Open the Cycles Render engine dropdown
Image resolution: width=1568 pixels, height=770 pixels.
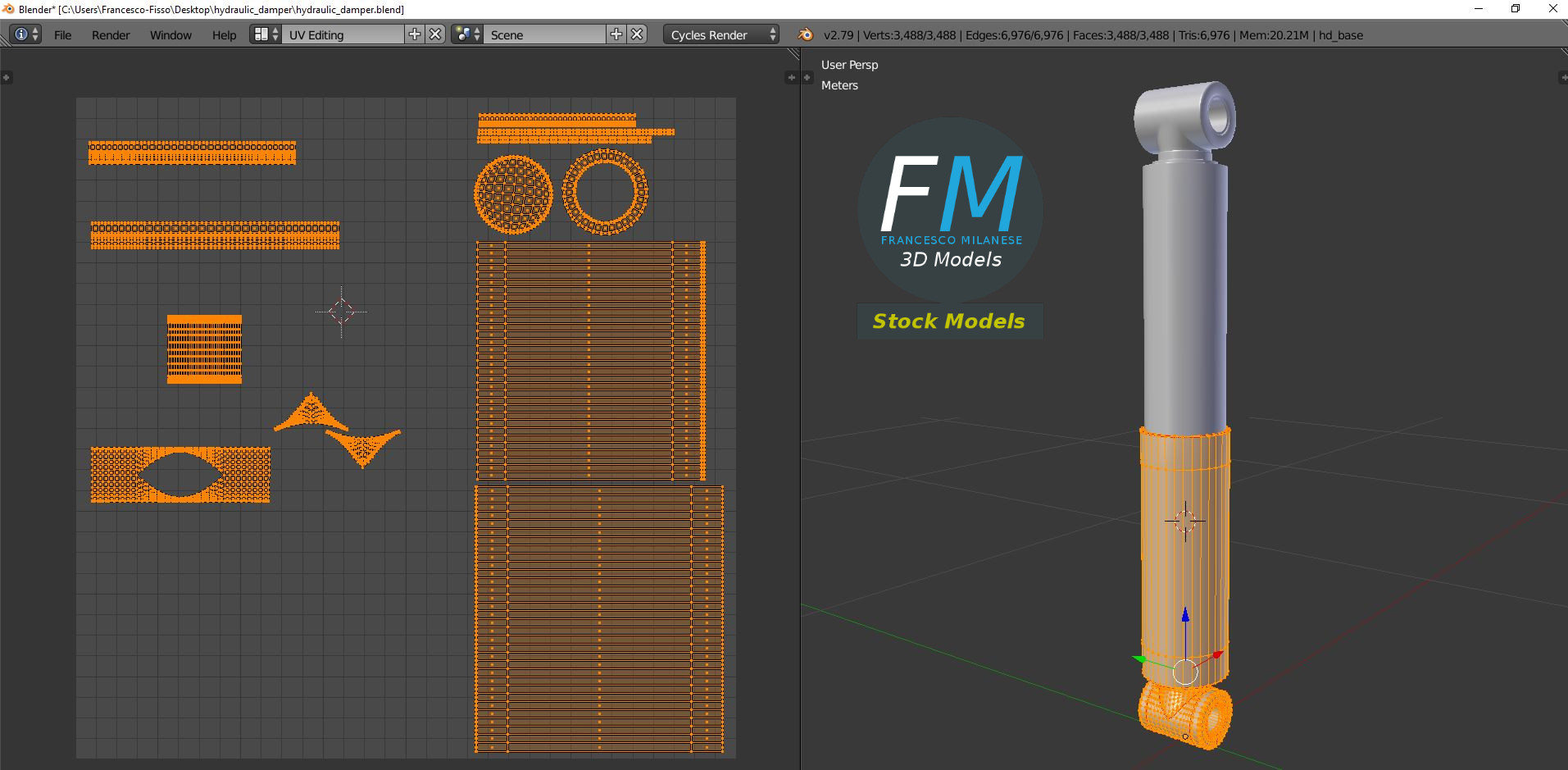pos(721,34)
